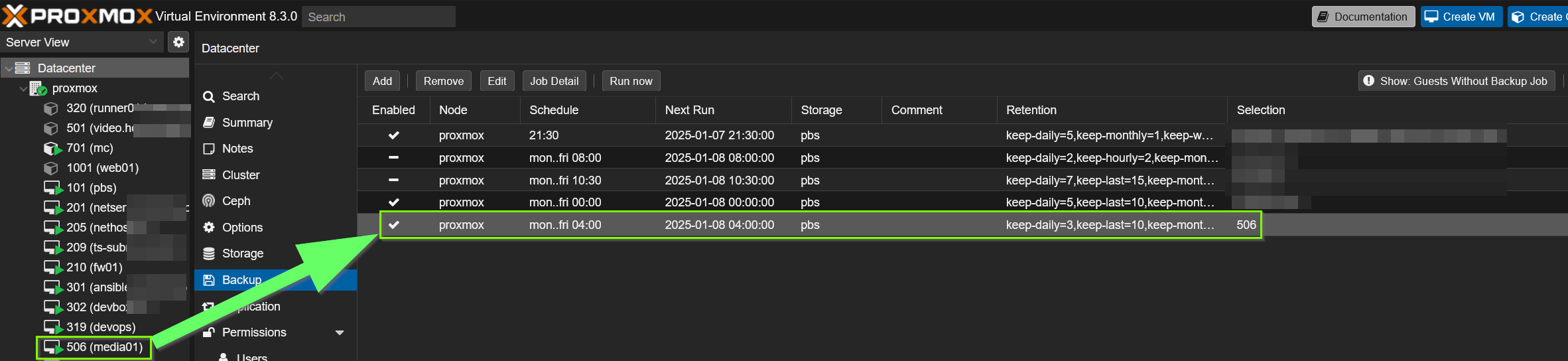
Task: Select container icon for 320 runner
Action: pos(51,108)
